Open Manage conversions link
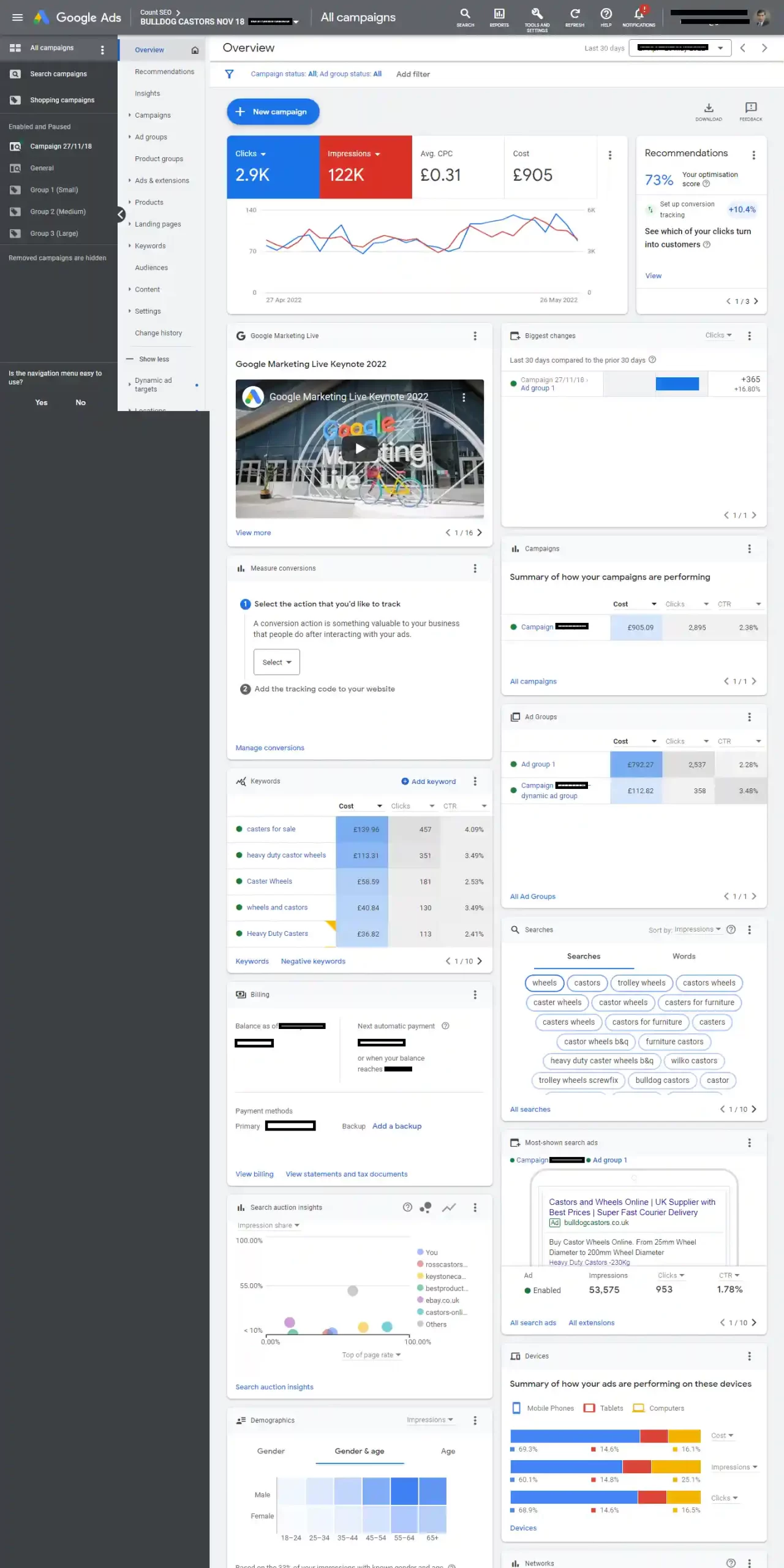Screen dimensions: 784x1568 tap(269, 748)
